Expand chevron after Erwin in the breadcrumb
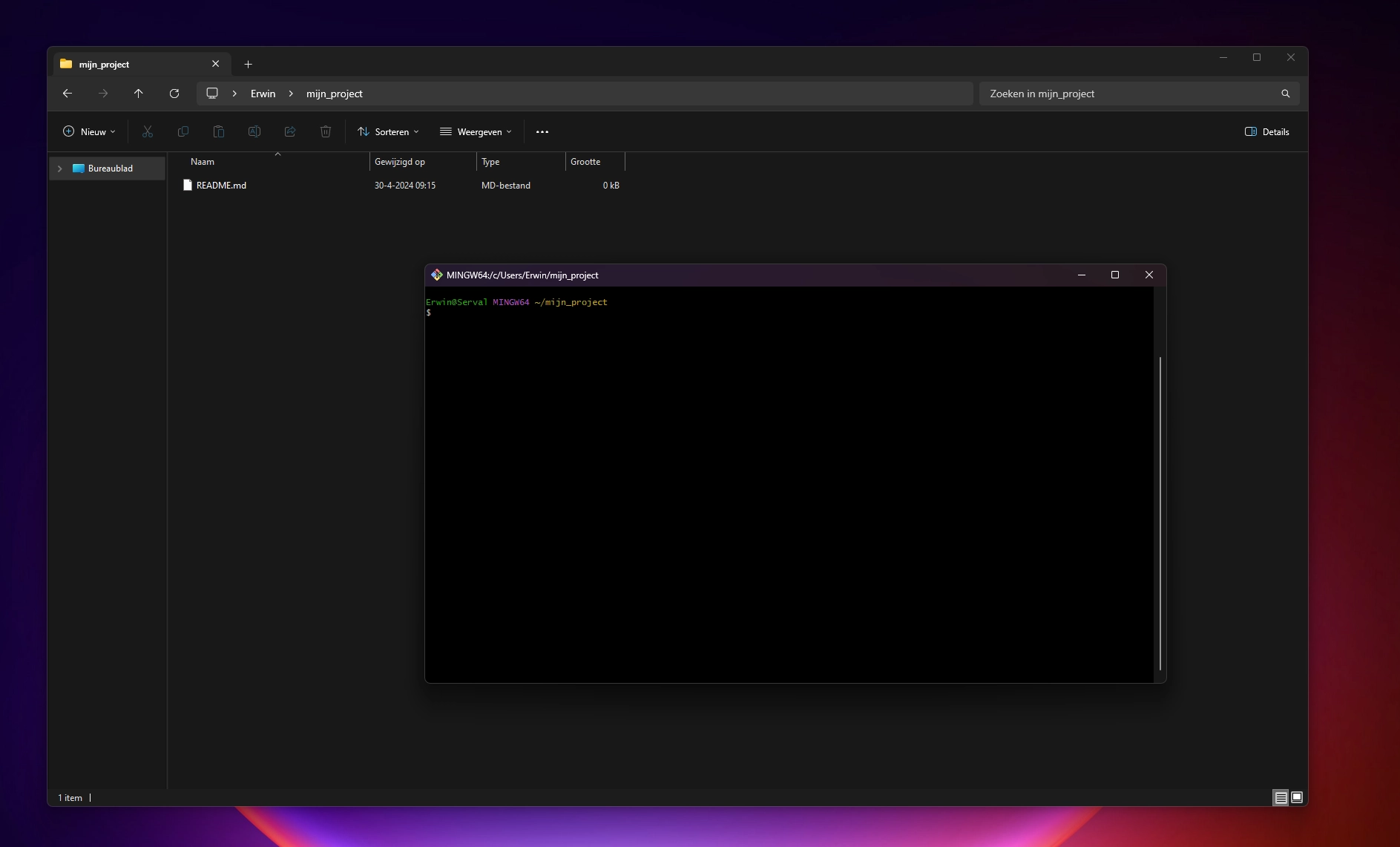Screen dimensions: 1400x847 click(x=291, y=94)
